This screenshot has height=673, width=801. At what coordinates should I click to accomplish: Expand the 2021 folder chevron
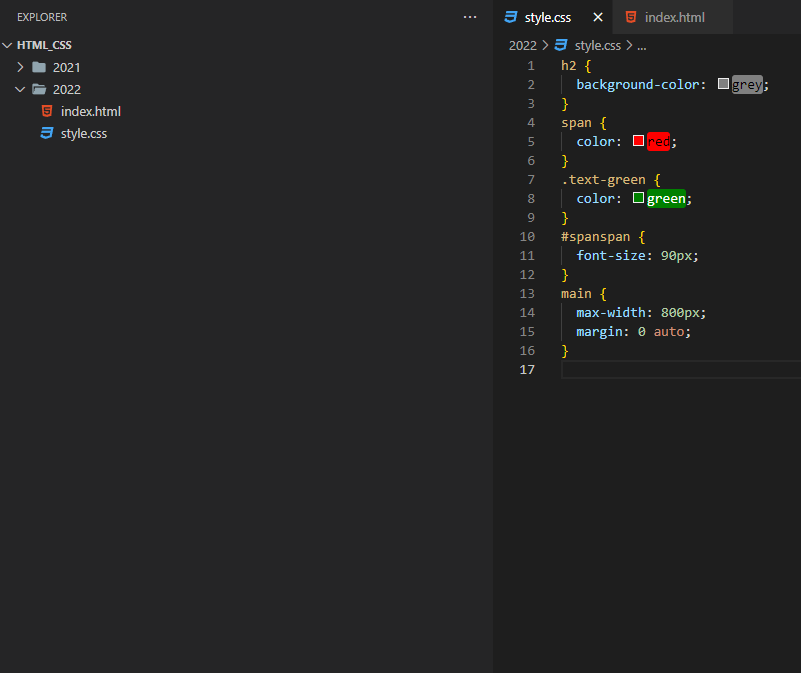coord(20,67)
